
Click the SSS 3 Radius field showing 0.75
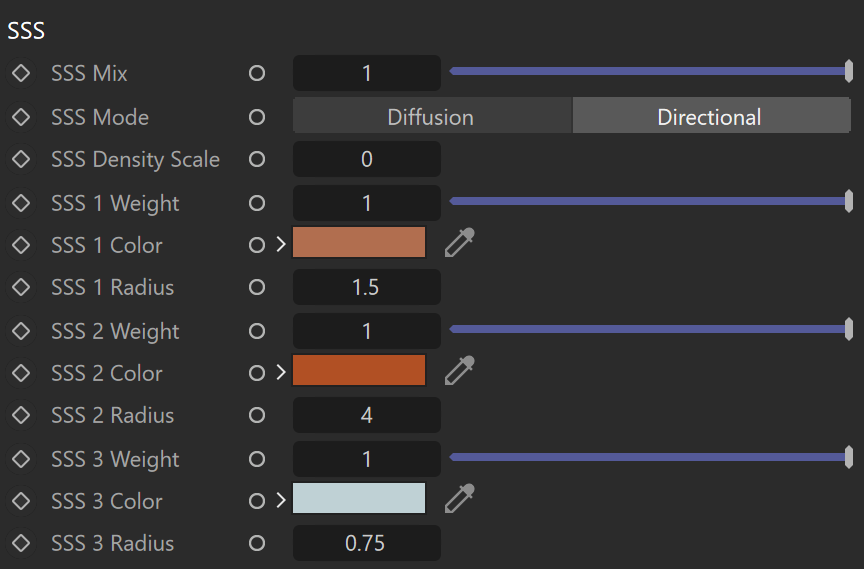click(367, 543)
